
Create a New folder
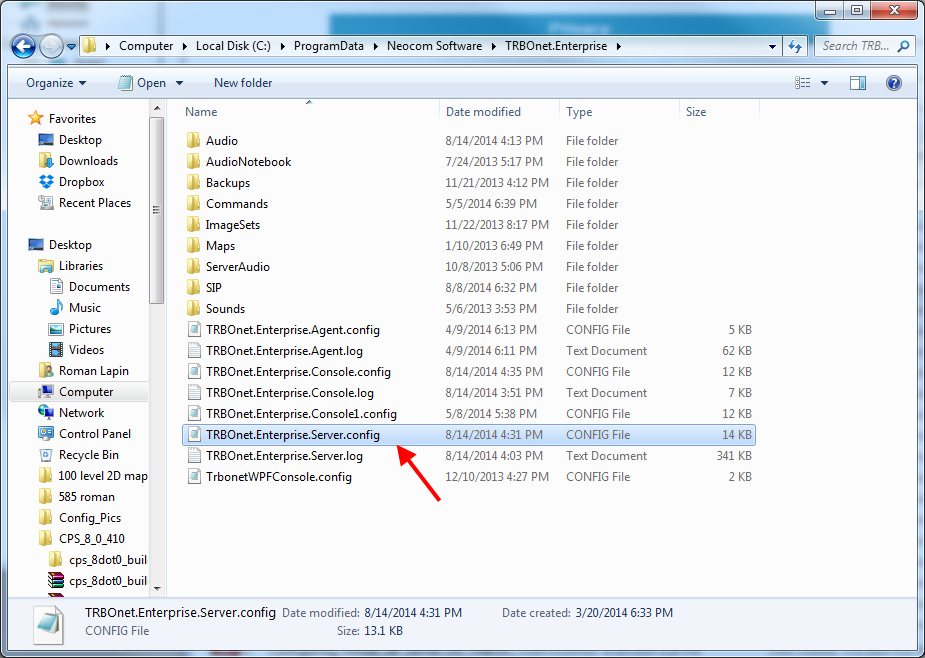tap(243, 83)
